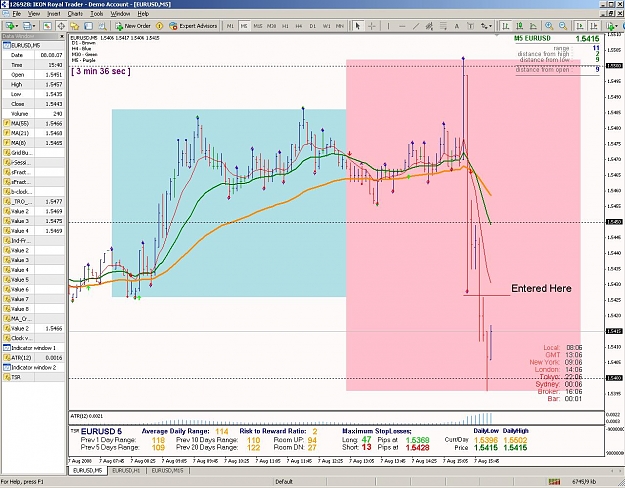Viewport: 625px width, 488px height.
Task: Select the Fibonacci retracement tool
Action: click(x=443, y=26)
